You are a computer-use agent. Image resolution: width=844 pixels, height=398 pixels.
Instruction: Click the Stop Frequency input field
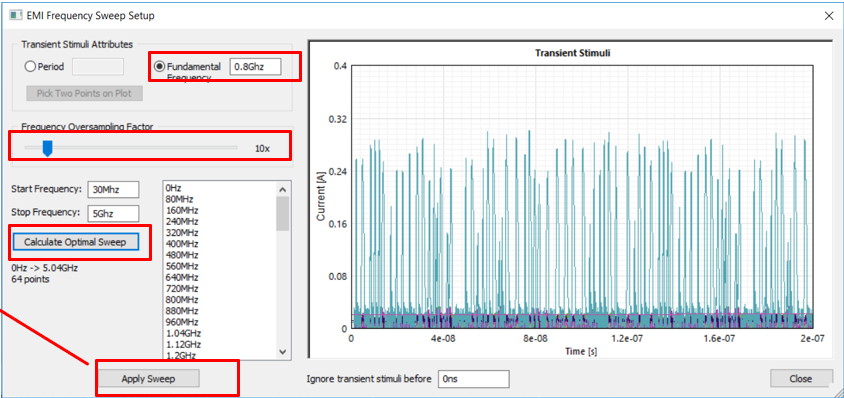click(113, 213)
